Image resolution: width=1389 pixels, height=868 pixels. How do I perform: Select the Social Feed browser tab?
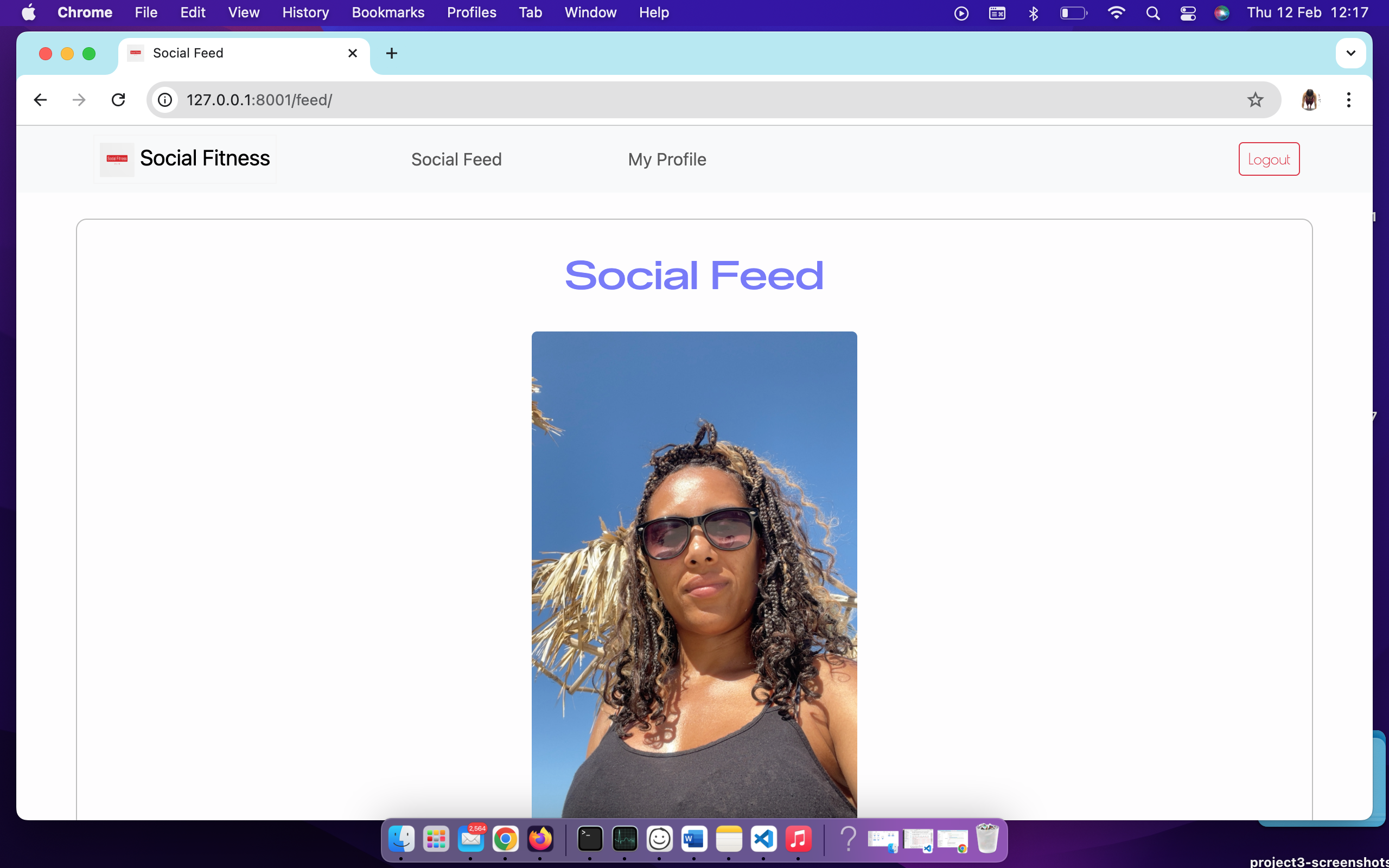pos(230,53)
